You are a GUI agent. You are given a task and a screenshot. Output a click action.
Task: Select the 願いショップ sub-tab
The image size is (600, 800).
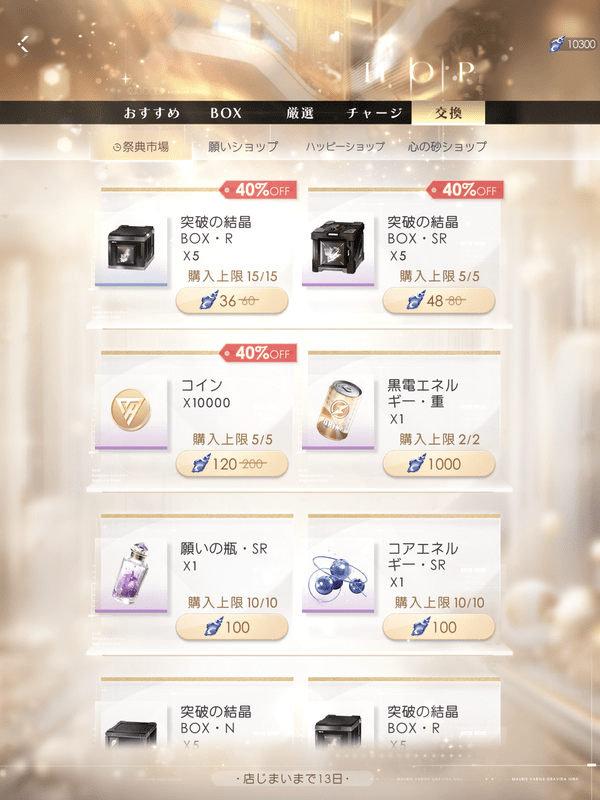pyautogui.click(x=243, y=146)
